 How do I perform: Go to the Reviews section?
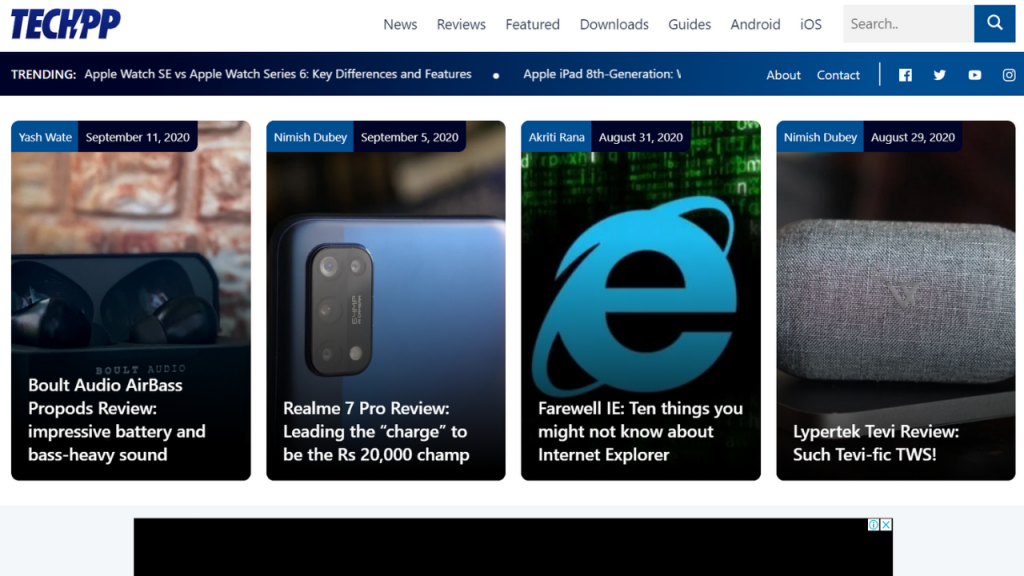(461, 24)
